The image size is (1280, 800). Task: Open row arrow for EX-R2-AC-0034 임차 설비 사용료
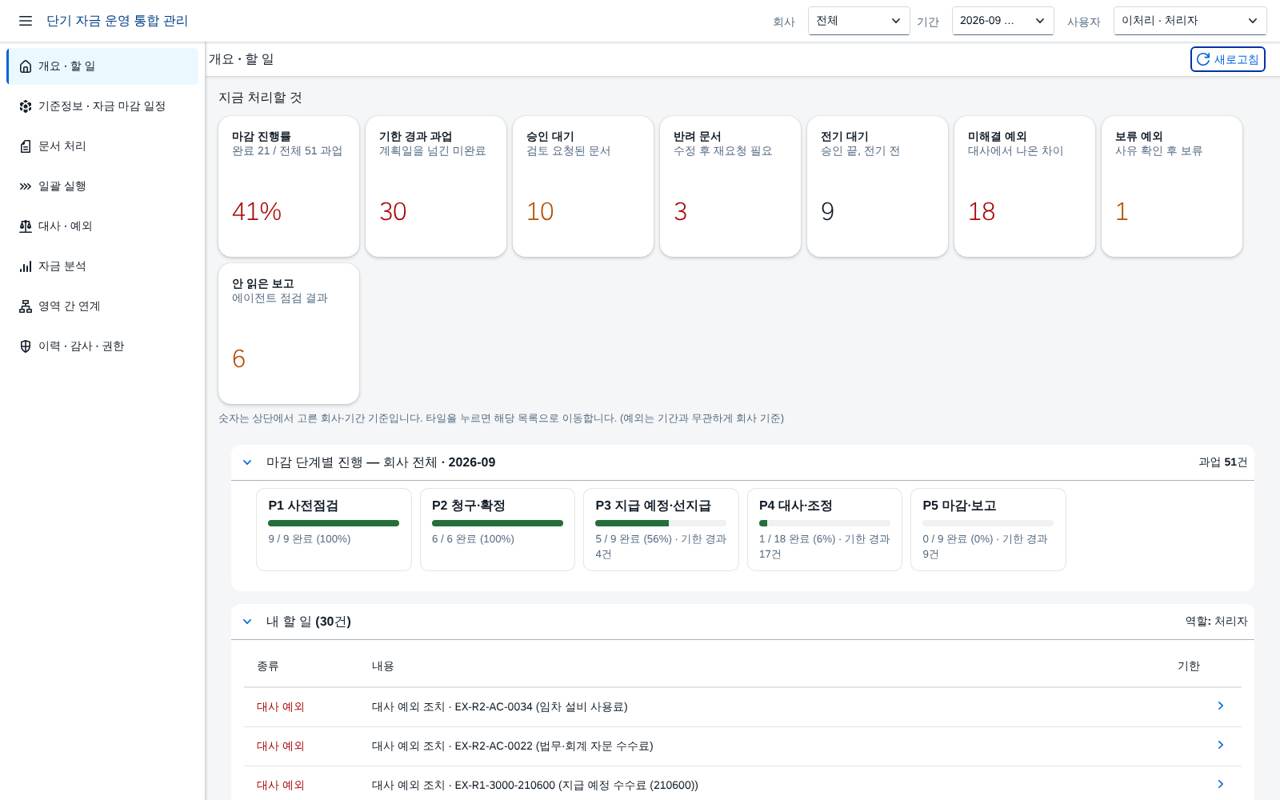click(x=1220, y=706)
